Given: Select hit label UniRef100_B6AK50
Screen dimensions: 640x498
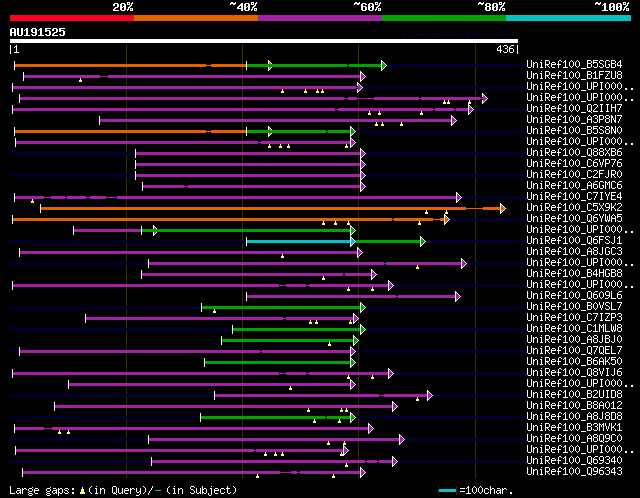Looking at the screenshot, I should tap(574, 362).
